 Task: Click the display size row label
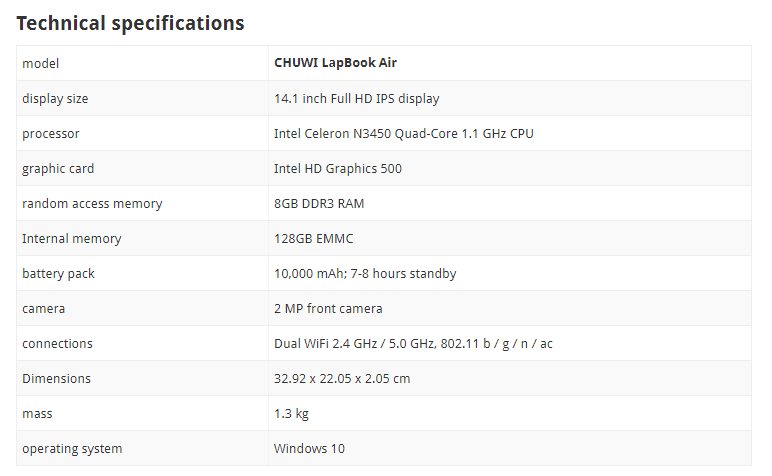[55, 99]
